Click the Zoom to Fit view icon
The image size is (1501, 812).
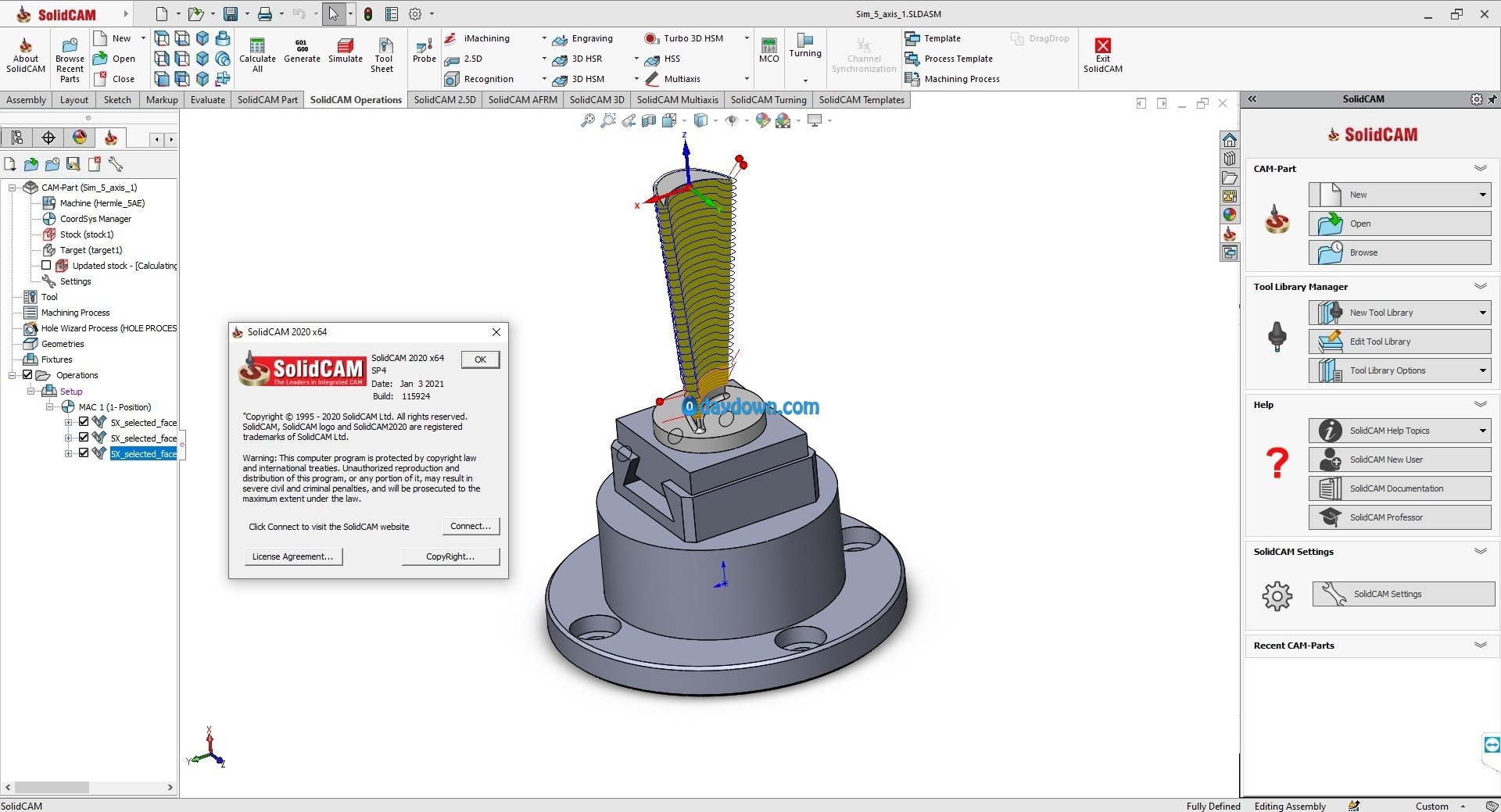pyautogui.click(x=587, y=120)
